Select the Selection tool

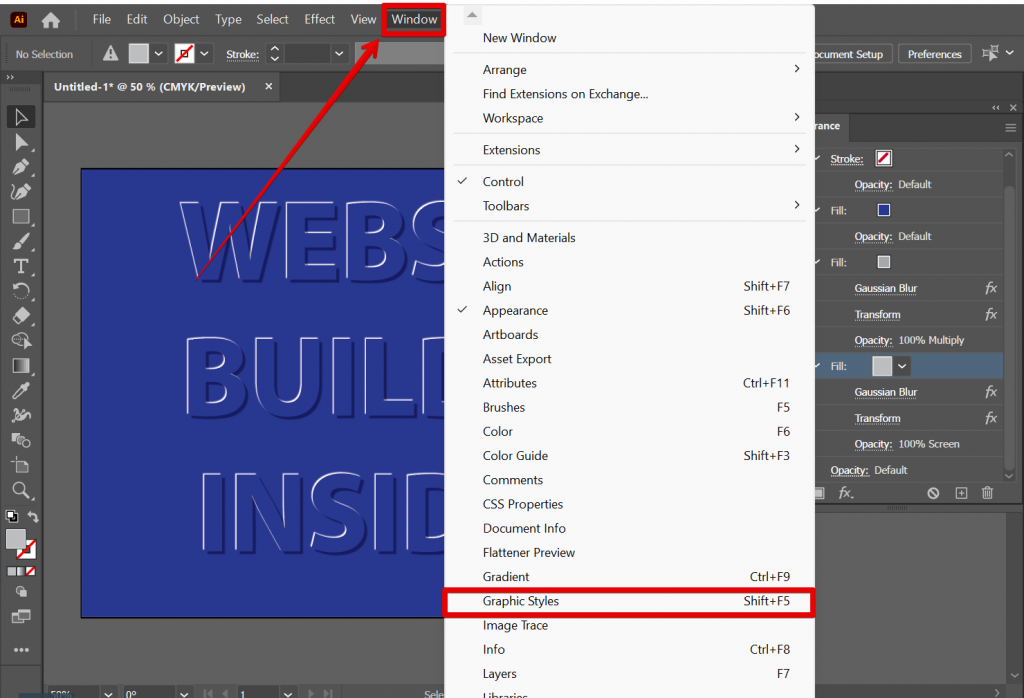point(22,117)
